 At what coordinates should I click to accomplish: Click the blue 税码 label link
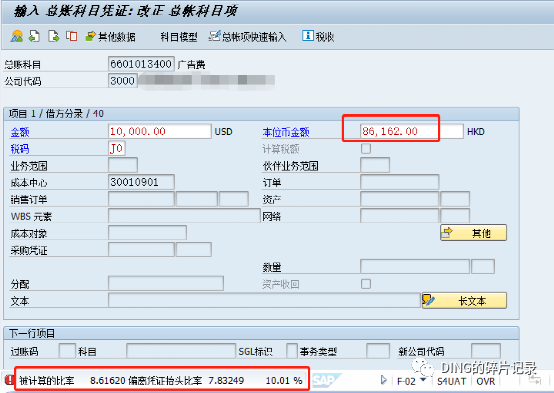[x=20, y=149]
